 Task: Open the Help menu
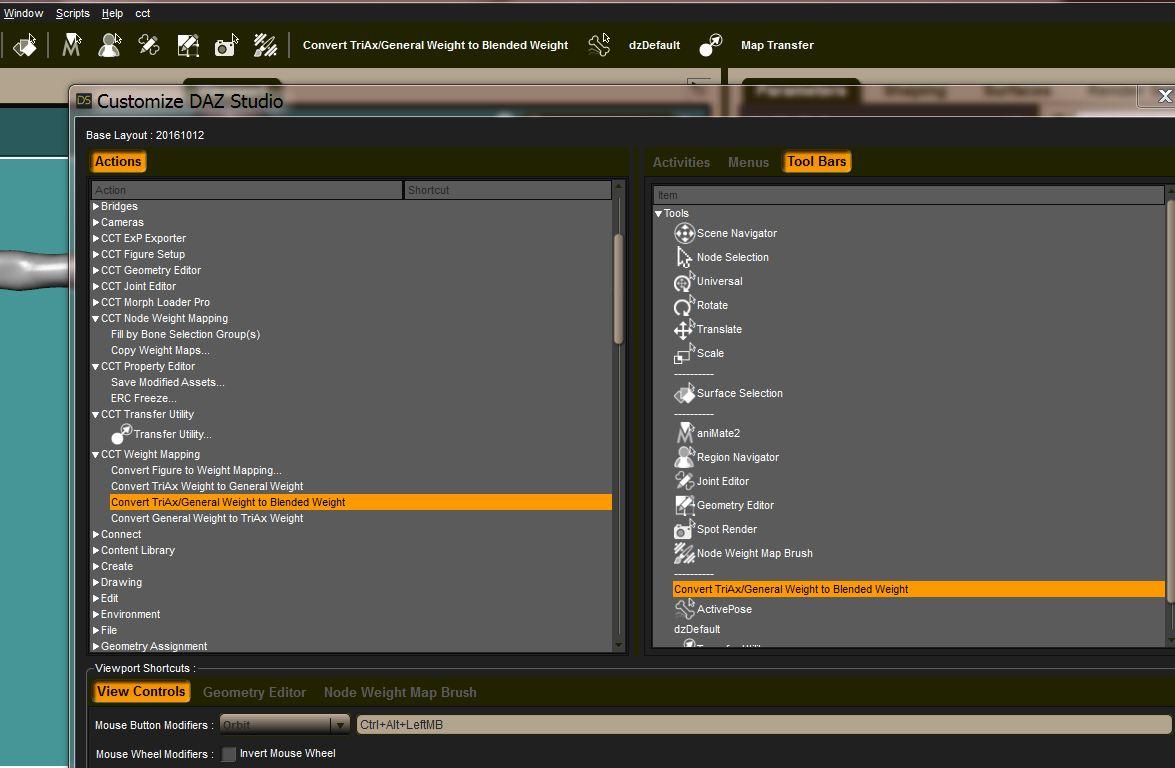click(112, 13)
